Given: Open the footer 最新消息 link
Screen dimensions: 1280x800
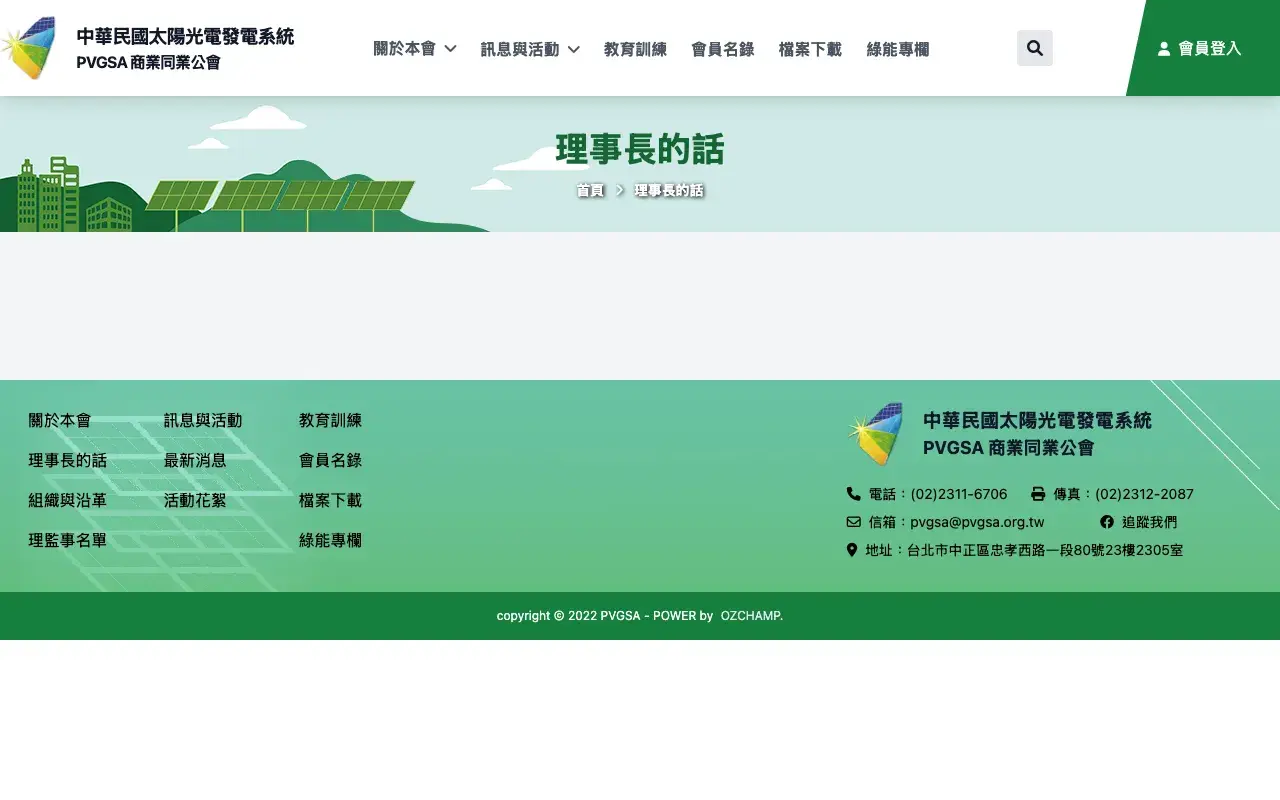Looking at the screenshot, I should 195,460.
